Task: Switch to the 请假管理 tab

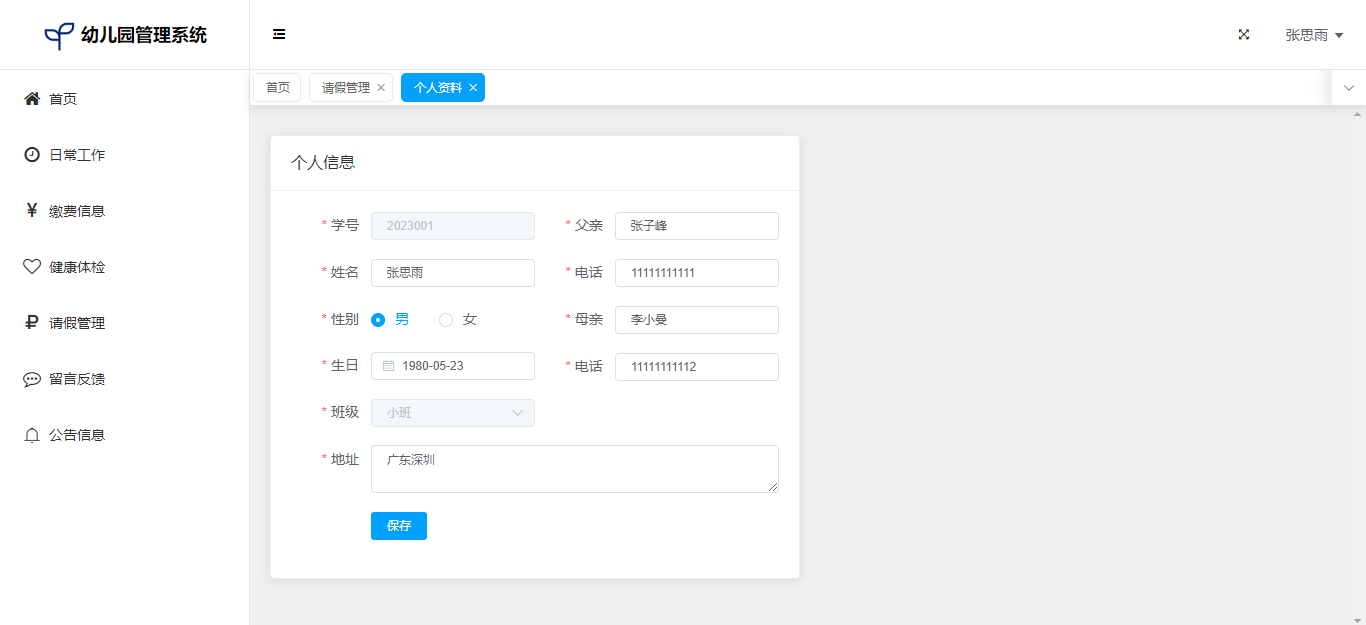Action: pos(345,88)
